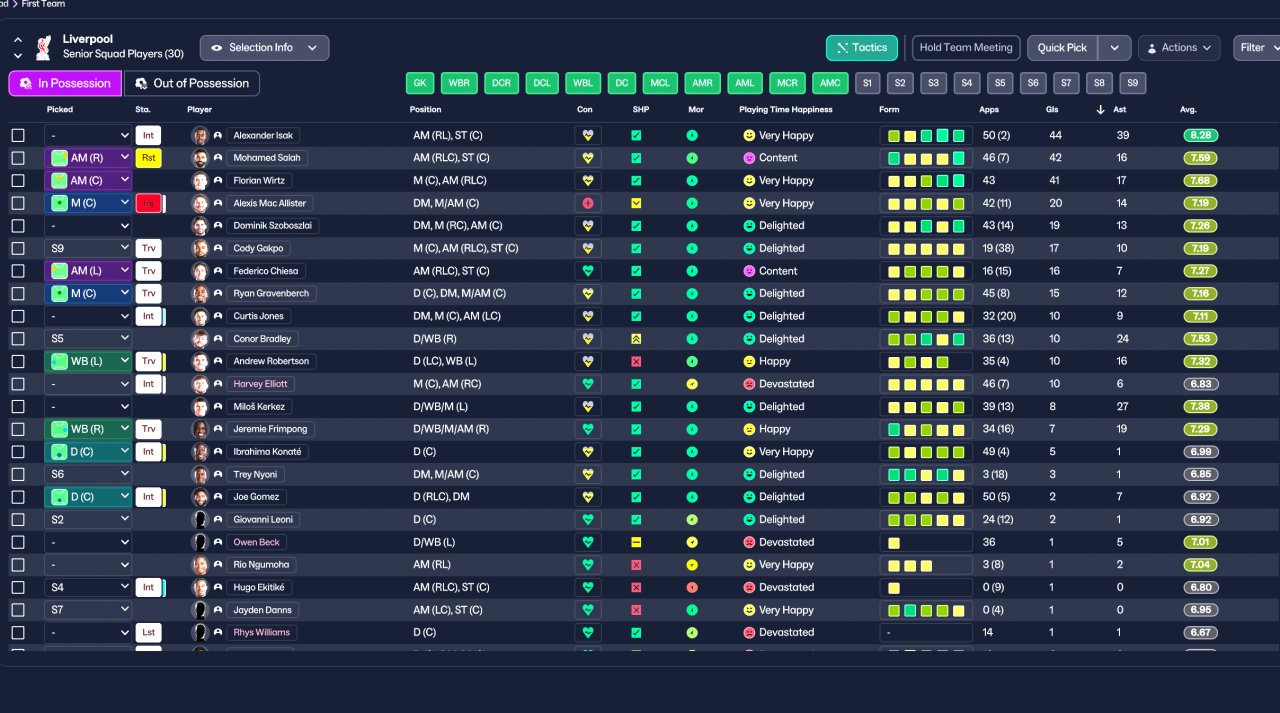Open Hugo Ekitiké's S4 picked dropdown
The width and height of the screenshot is (1280, 713).
88,587
